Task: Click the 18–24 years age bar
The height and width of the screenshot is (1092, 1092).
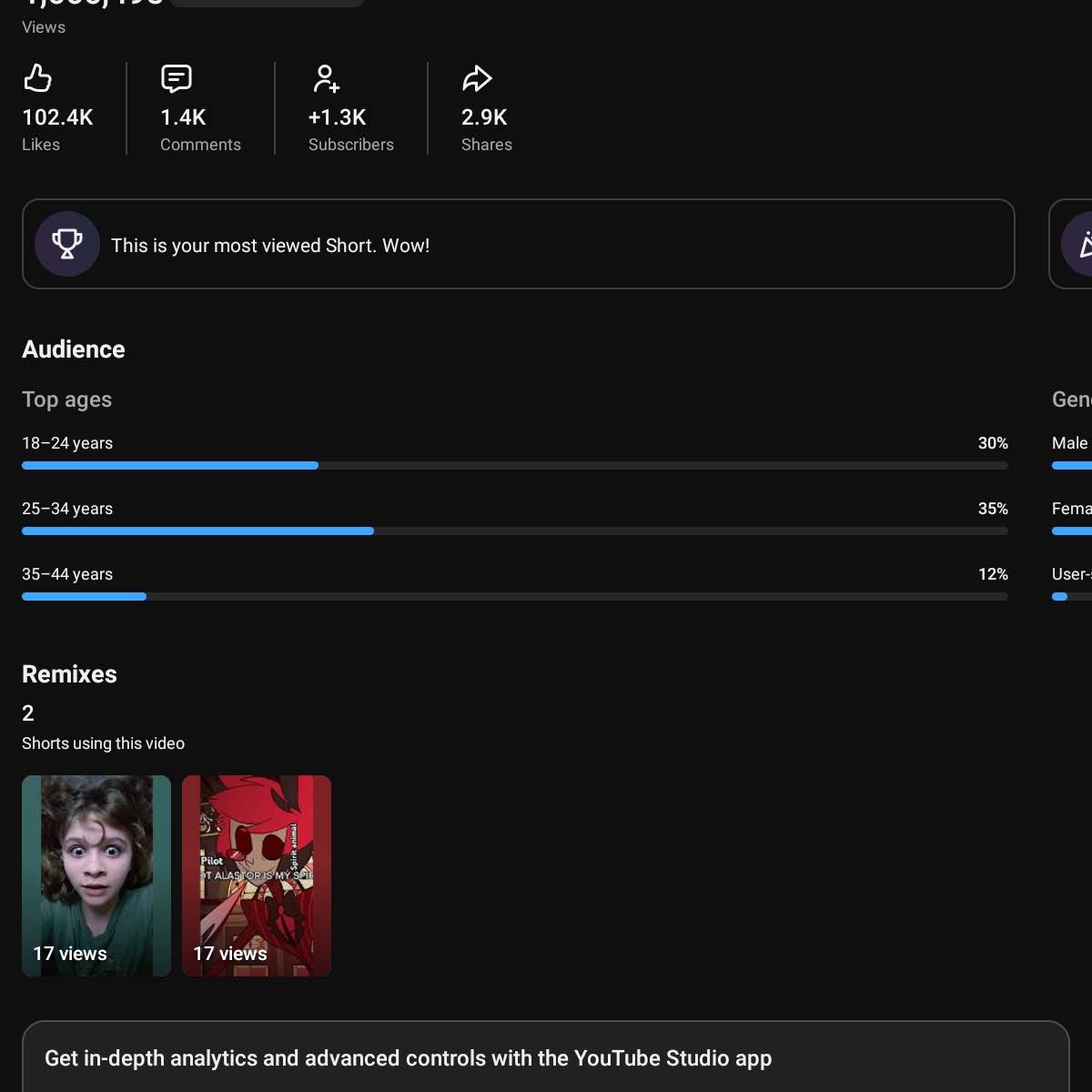Action: pos(515,465)
